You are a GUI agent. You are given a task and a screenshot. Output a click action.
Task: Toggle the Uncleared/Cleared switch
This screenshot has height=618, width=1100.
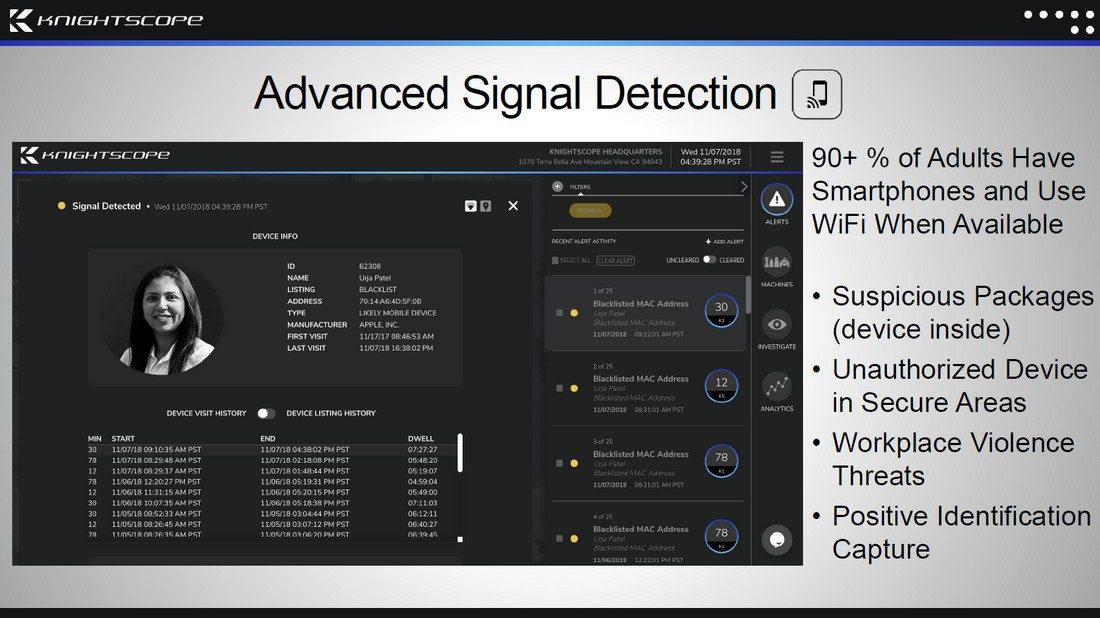[x=709, y=260]
